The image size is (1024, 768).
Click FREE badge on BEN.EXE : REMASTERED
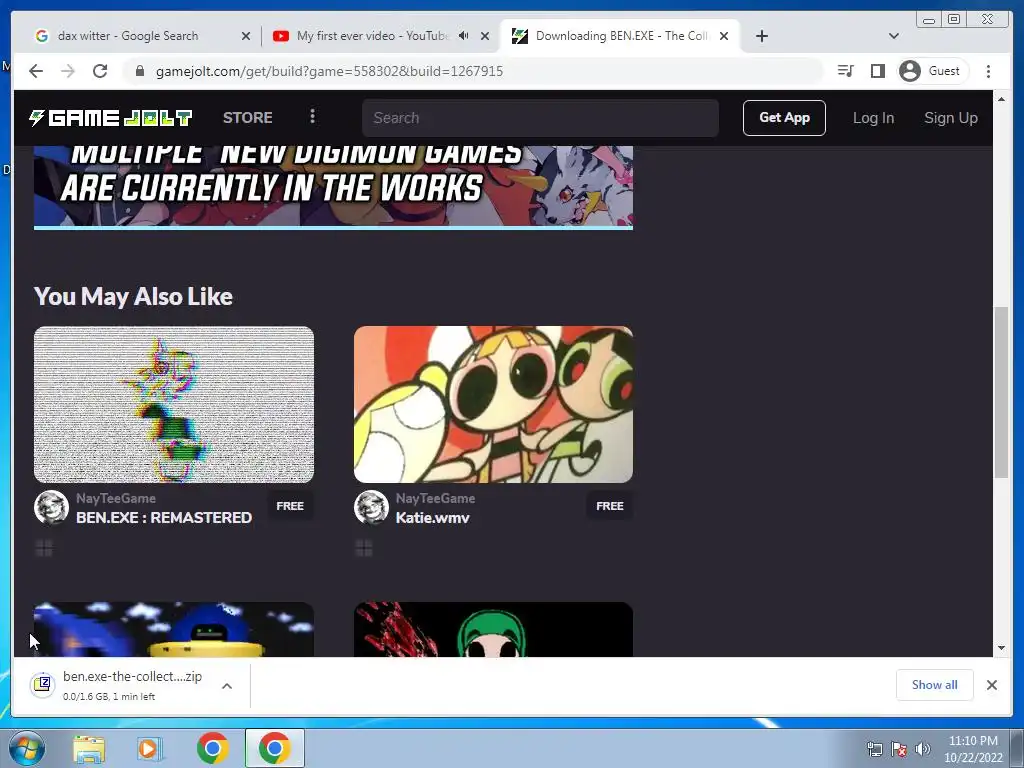(290, 506)
